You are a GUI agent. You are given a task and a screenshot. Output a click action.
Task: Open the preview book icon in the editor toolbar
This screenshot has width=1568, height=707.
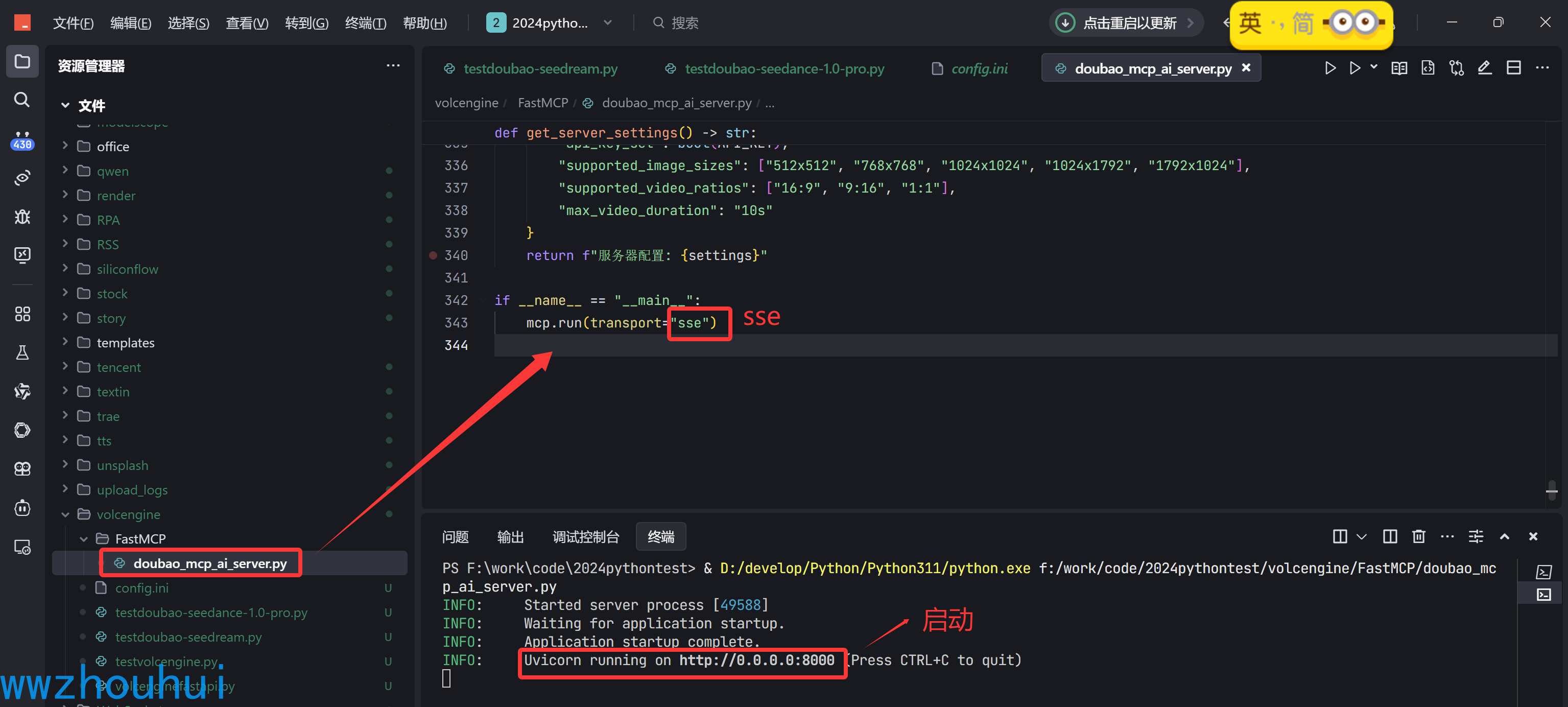(x=1399, y=68)
